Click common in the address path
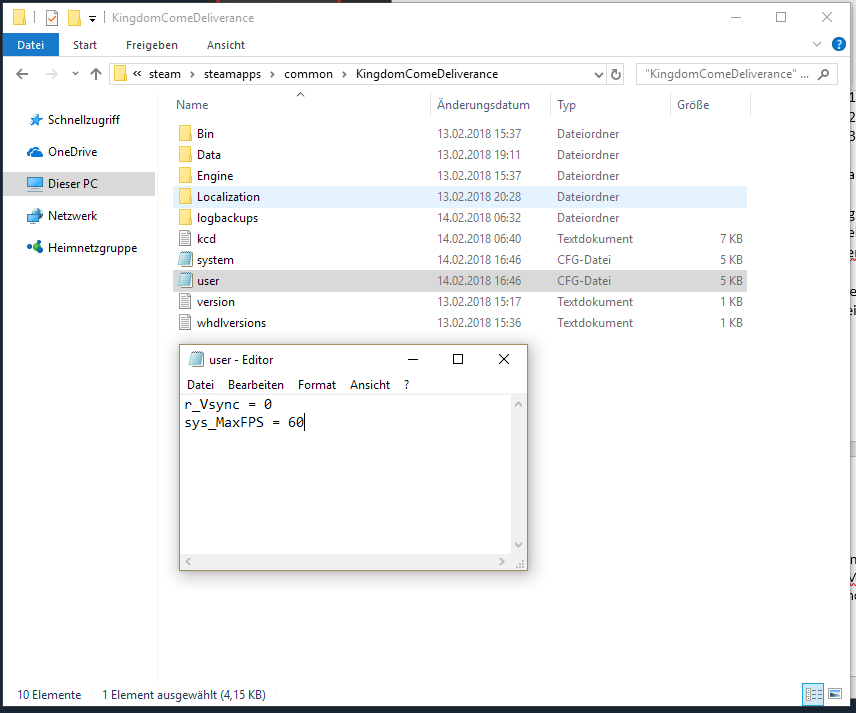This screenshot has height=713, width=856. (308, 74)
